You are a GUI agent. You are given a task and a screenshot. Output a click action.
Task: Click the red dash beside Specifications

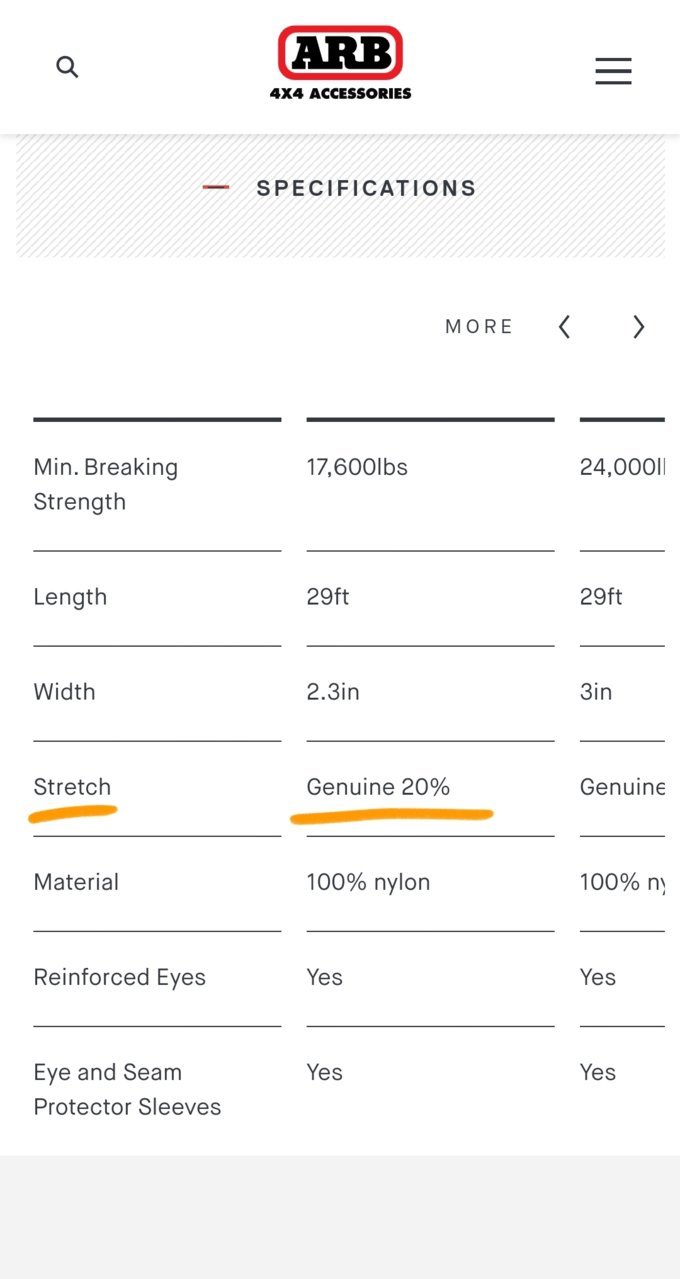216,188
